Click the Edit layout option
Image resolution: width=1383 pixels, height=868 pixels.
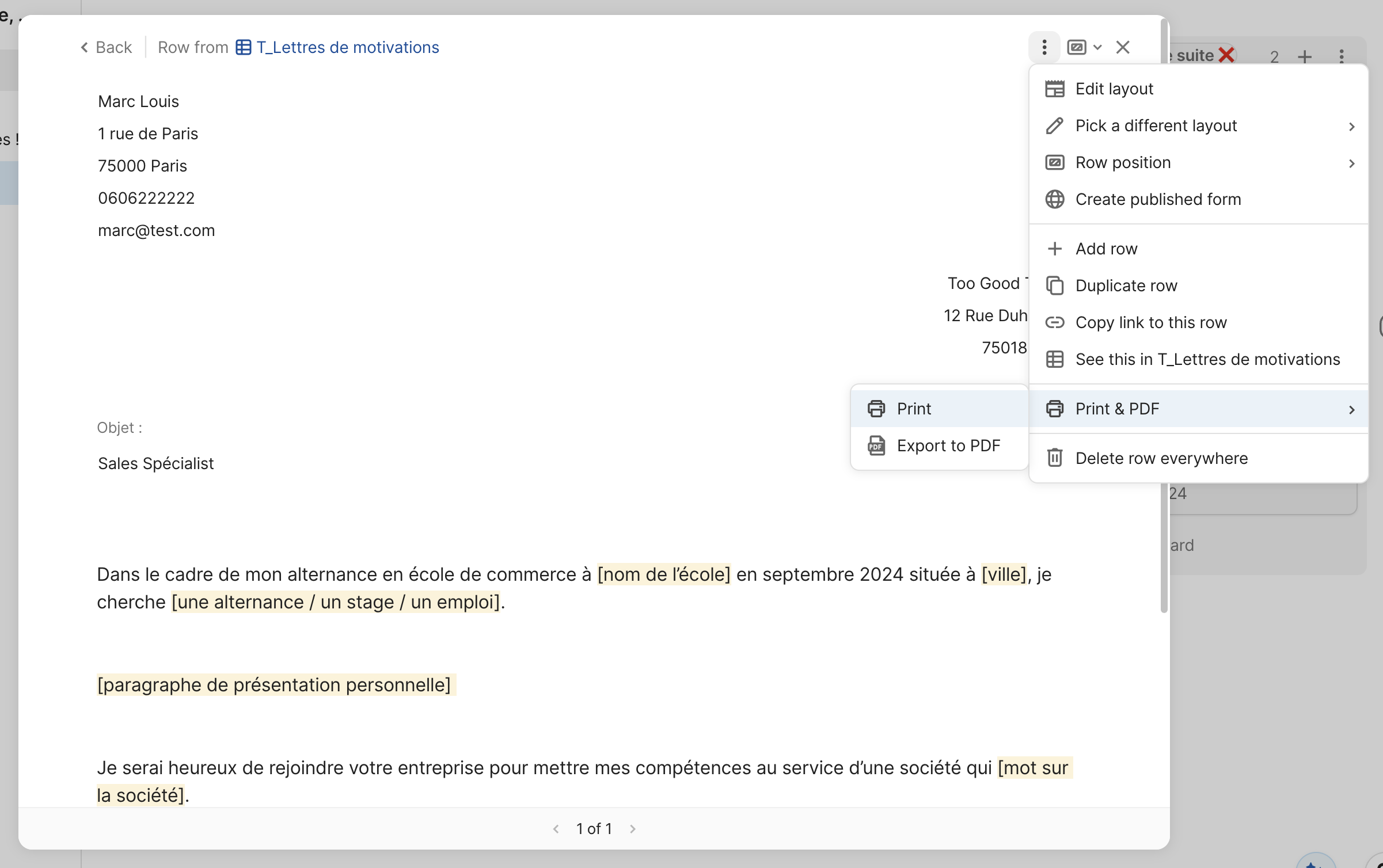click(x=1114, y=89)
